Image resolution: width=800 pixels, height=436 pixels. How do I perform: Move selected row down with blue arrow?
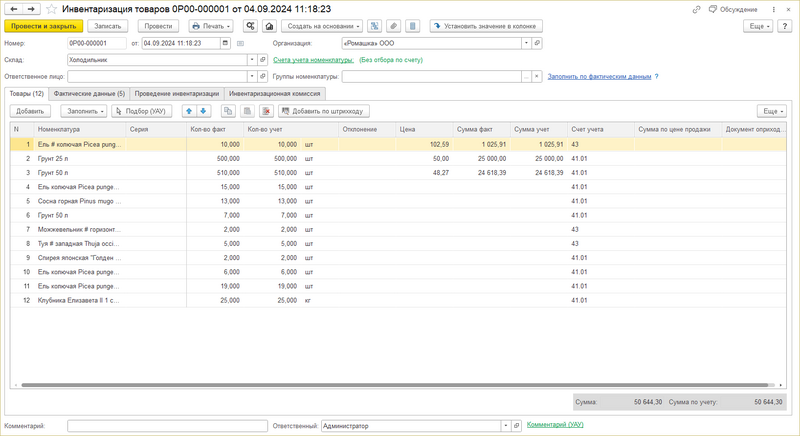tap(204, 111)
